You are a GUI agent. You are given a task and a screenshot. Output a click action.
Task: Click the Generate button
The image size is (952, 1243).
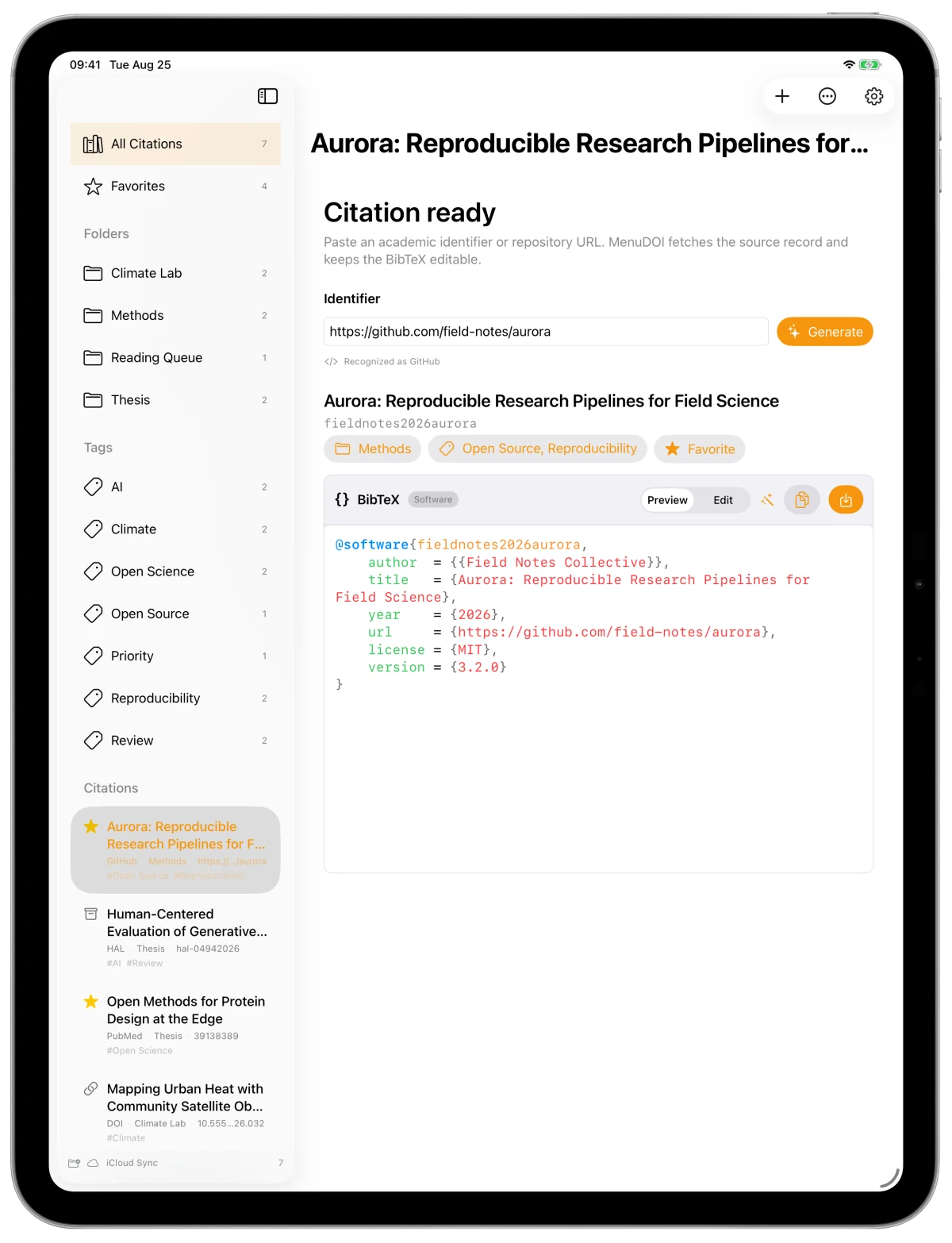tap(825, 332)
